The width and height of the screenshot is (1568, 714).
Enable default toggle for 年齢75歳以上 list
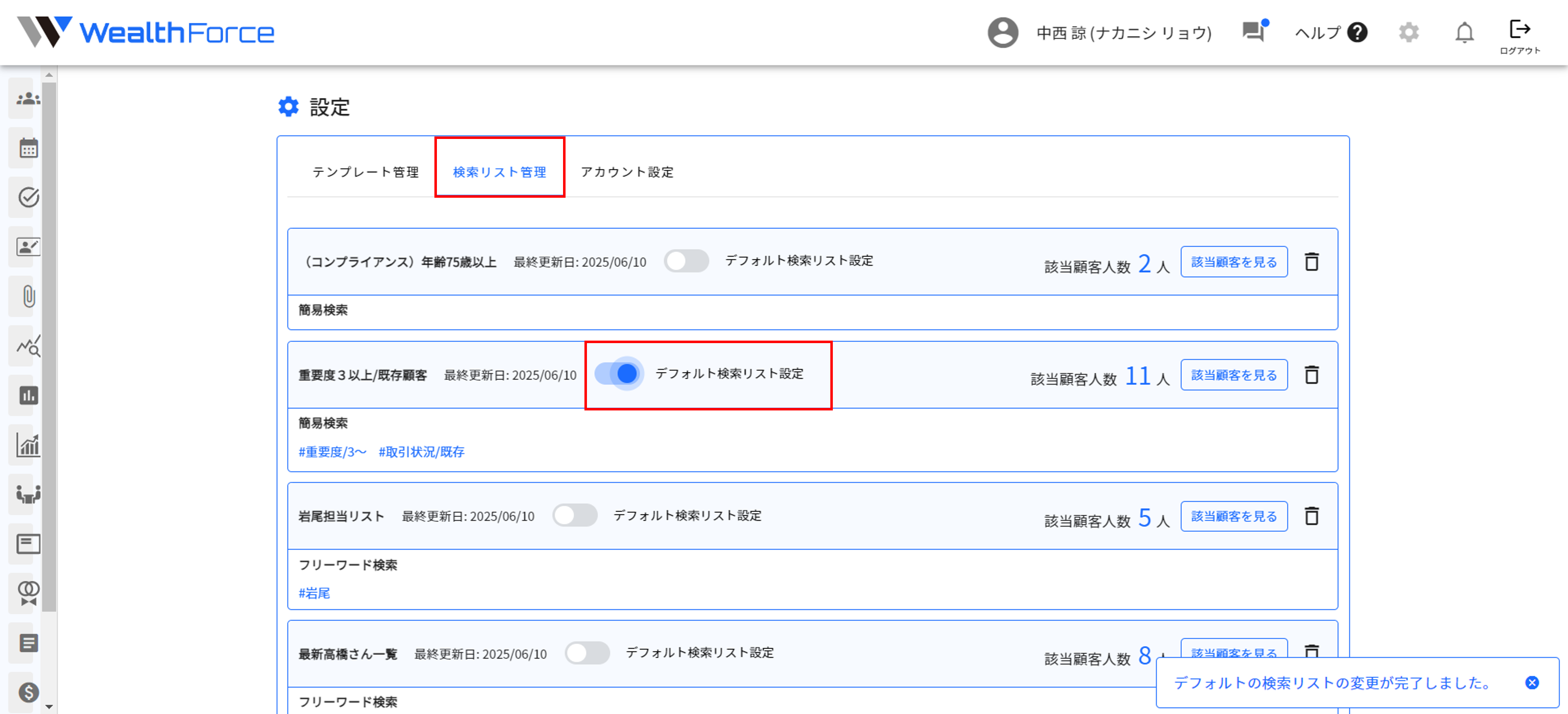[x=686, y=261]
